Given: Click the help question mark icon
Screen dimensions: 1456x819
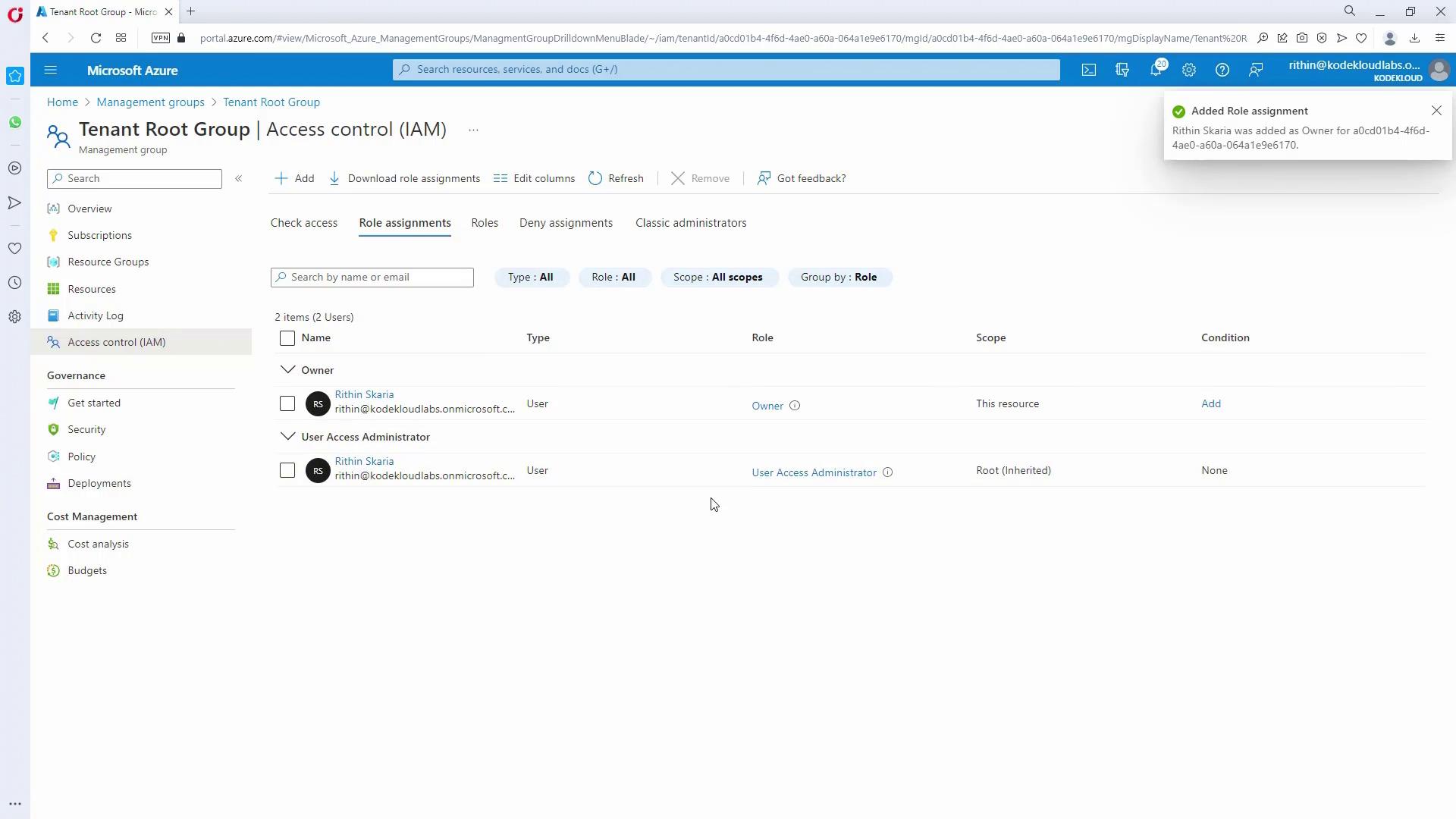Looking at the screenshot, I should pos(1222,70).
